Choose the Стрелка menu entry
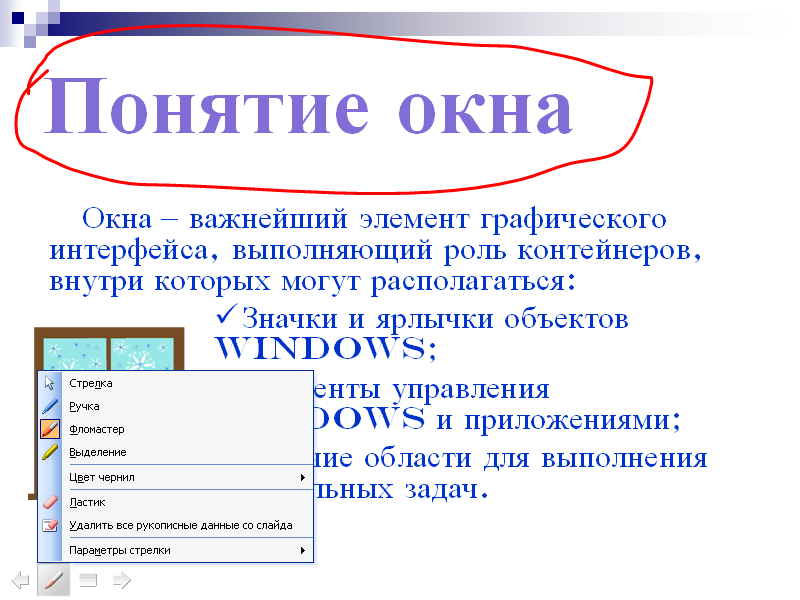Image resolution: width=800 pixels, height=600 pixels. (x=176, y=383)
